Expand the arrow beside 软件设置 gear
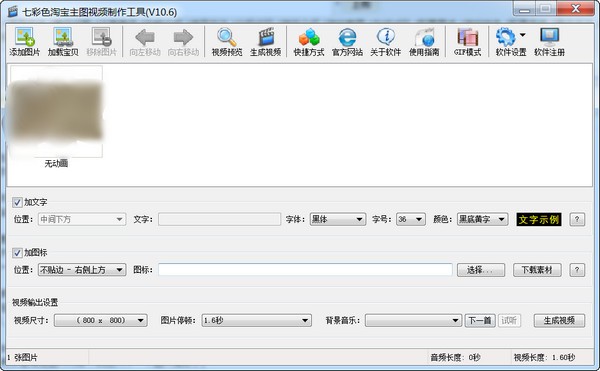 (x=523, y=35)
